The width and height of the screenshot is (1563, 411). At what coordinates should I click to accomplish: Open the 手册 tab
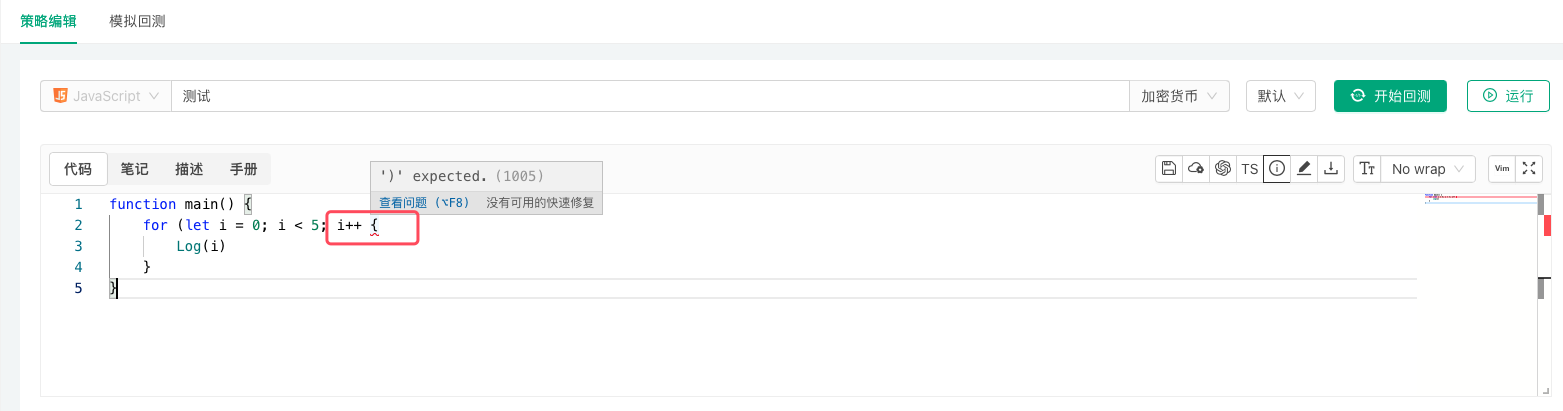(x=243, y=169)
